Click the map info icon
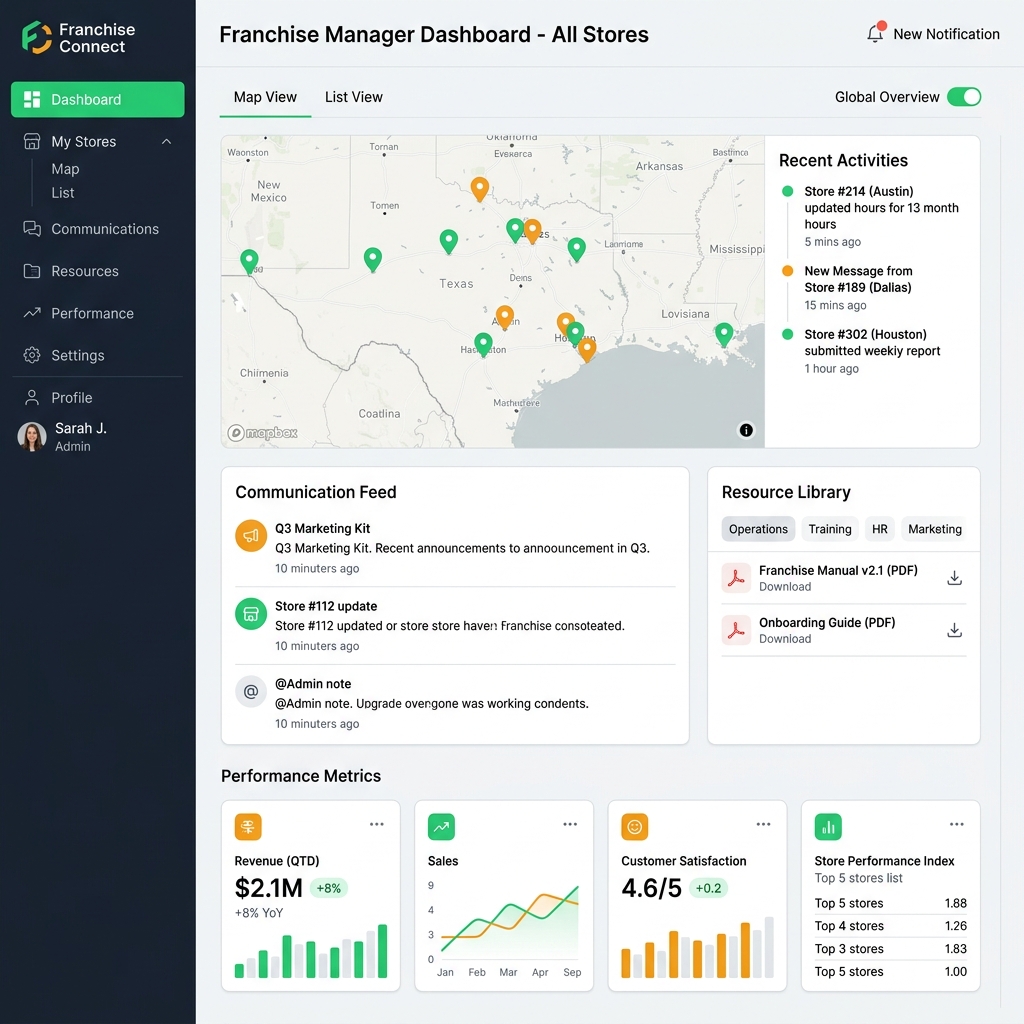The height and width of the screenshot is (1024, 1024). [746, 430]
